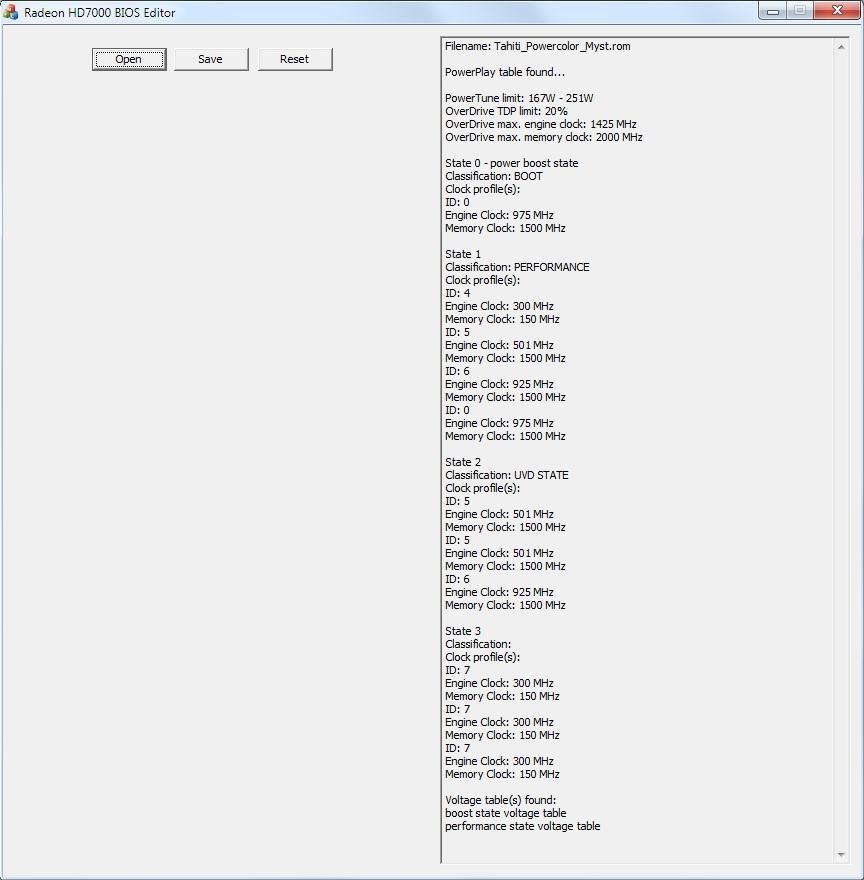Click the 'performance state voltage table' line
The height and width of the screenshot is (880, 864).
point(523,826)
